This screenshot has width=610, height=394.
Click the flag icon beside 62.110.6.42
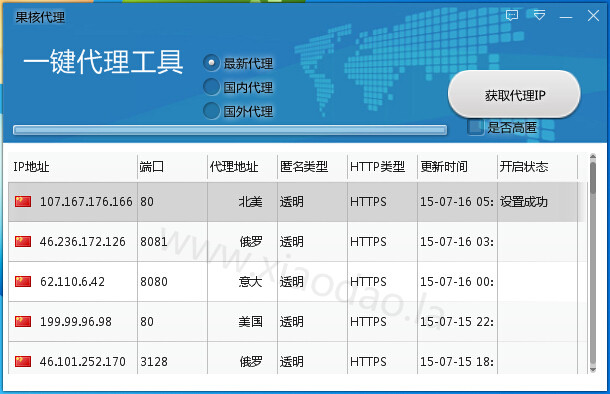pos(23,282)
